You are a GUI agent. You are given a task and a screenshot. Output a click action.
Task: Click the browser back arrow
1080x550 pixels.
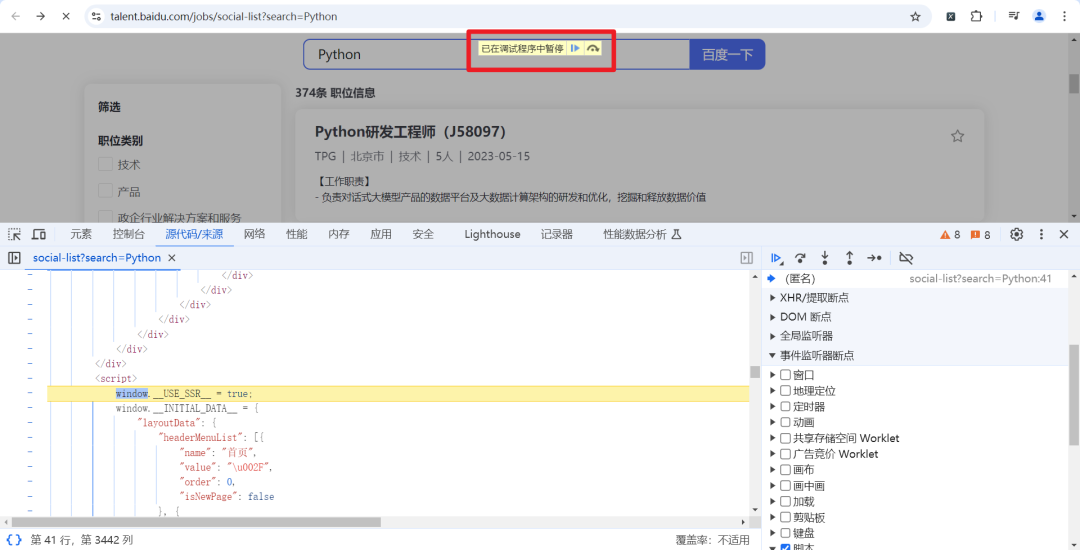[x=15, y=16]
